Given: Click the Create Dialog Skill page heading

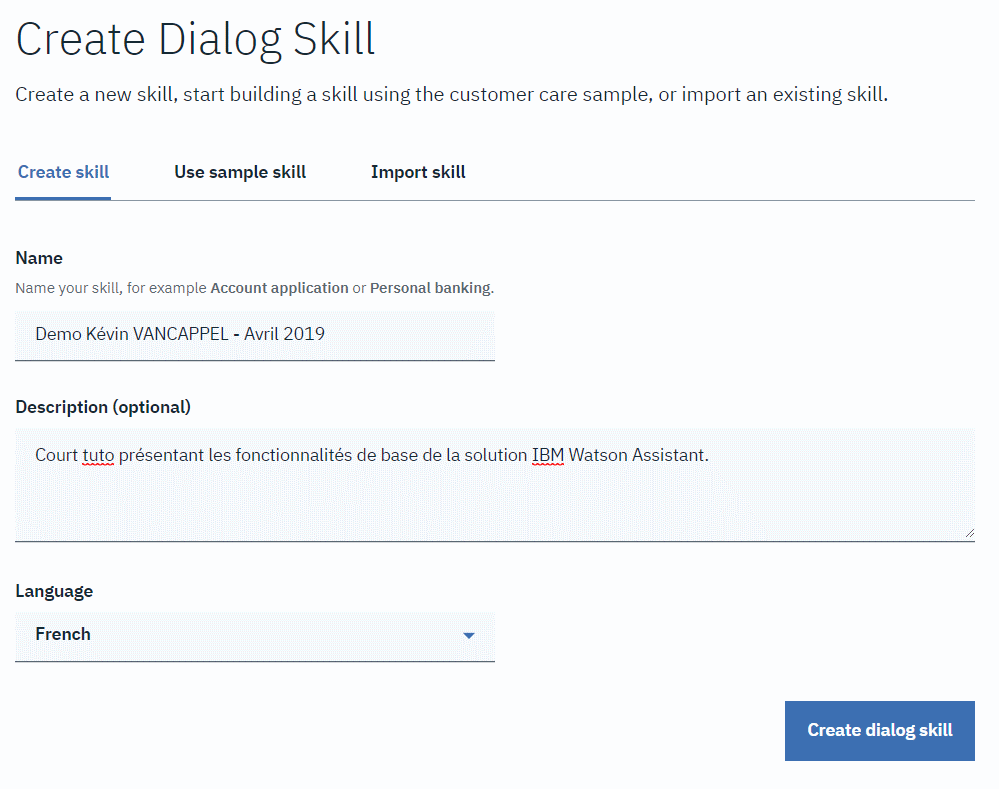Looking at the screenshot, I should pyautogui.click(x=195, y=40).
